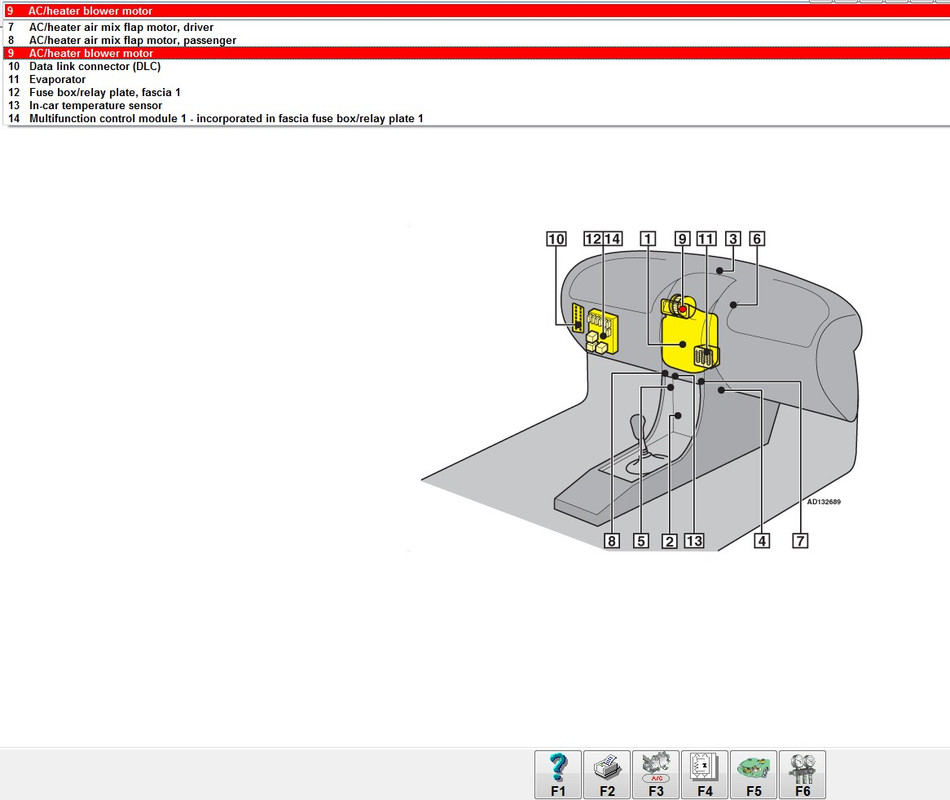Select 'In-car temperature sensor' list entry

coord(475,105)
